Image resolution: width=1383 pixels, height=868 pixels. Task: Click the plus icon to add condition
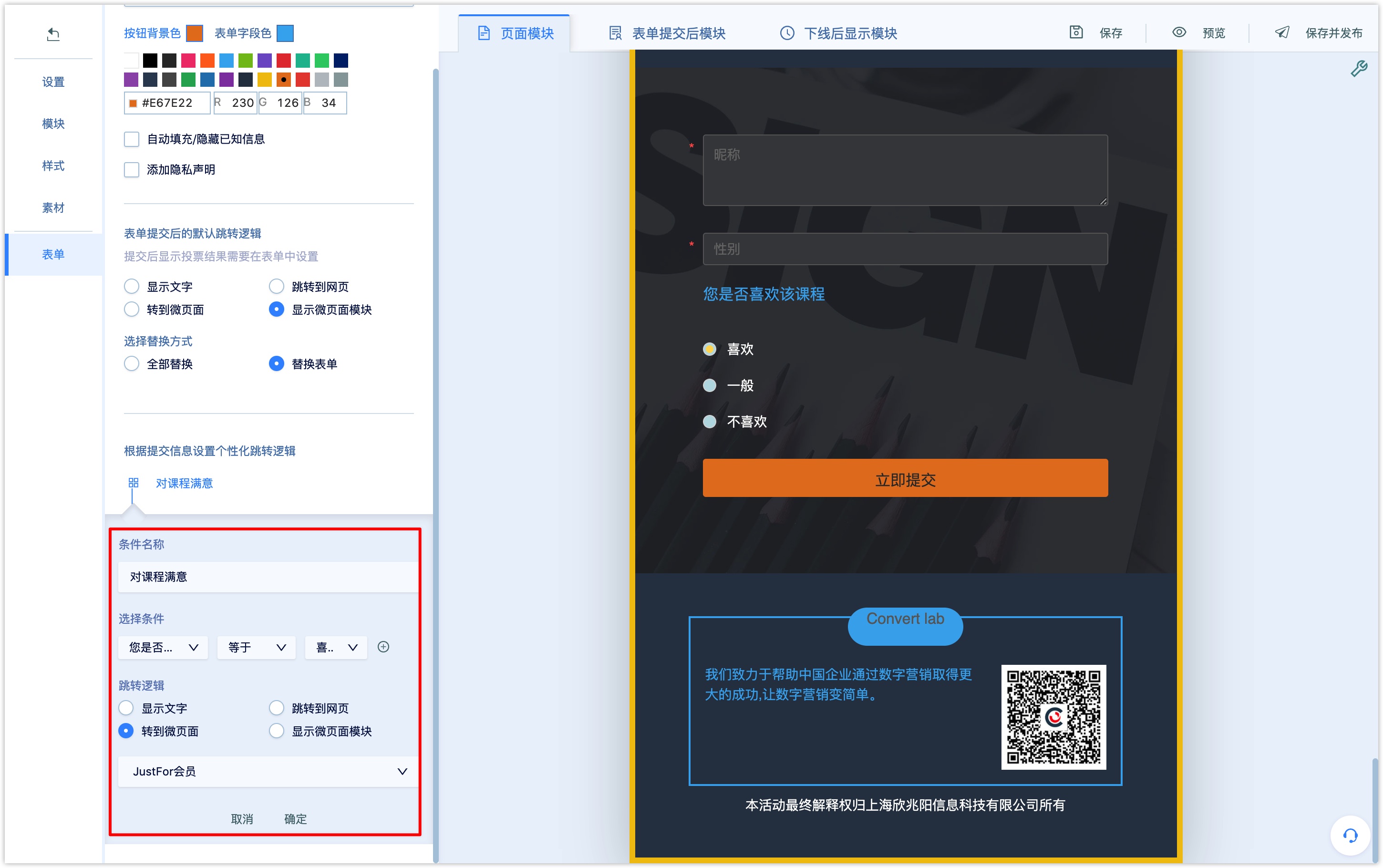[x=383, y=647]
